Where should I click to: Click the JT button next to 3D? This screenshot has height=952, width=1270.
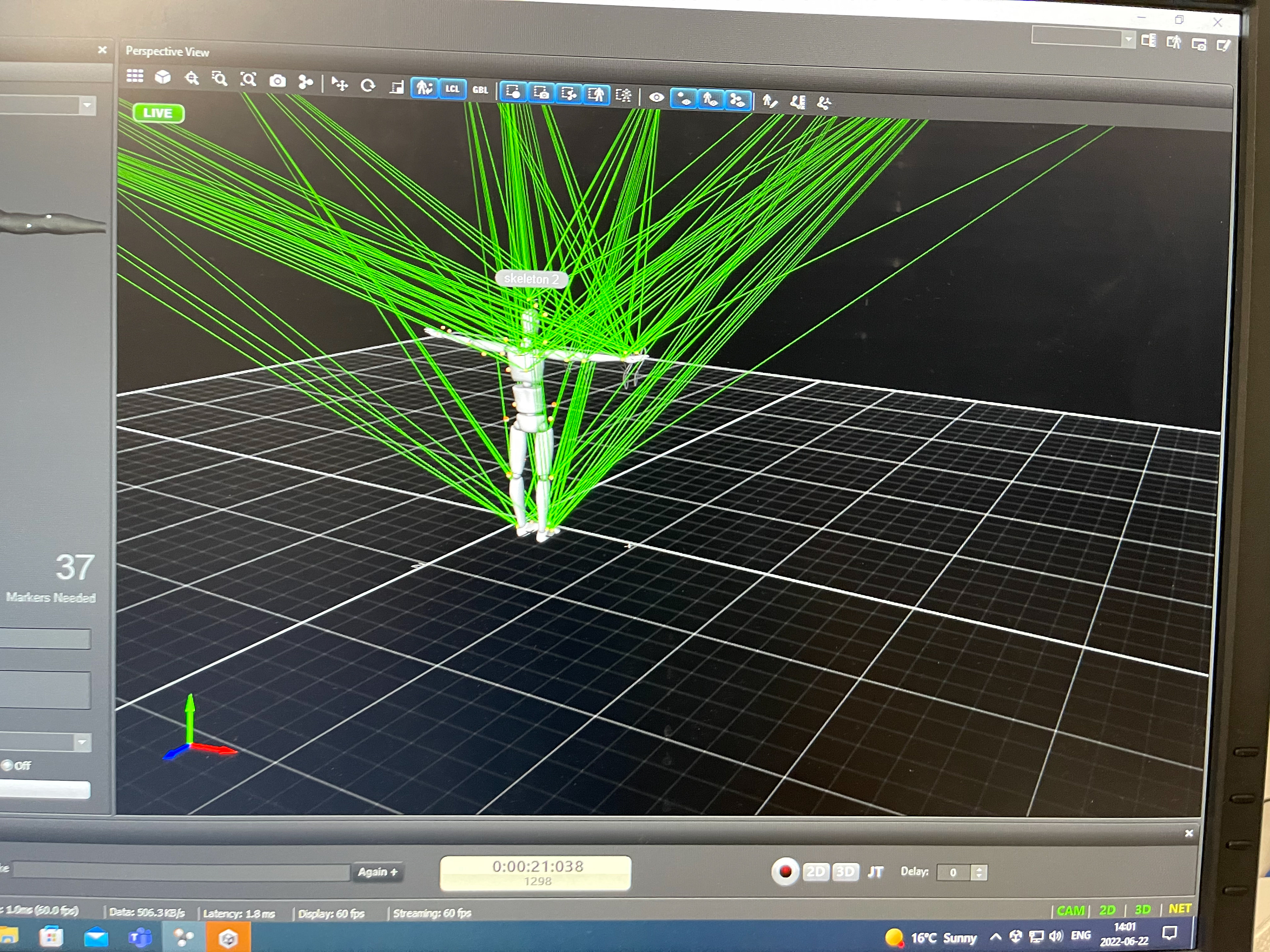pyautogui.click(x=875, y=872)
